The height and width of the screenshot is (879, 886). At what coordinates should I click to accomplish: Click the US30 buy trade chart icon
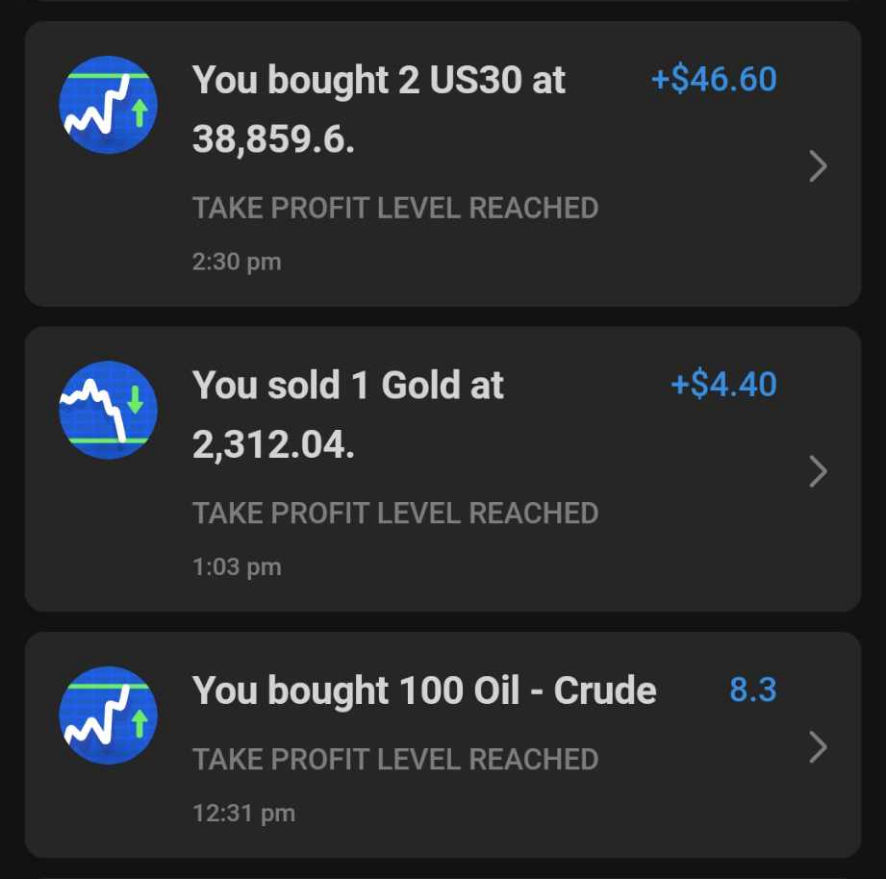108,105
